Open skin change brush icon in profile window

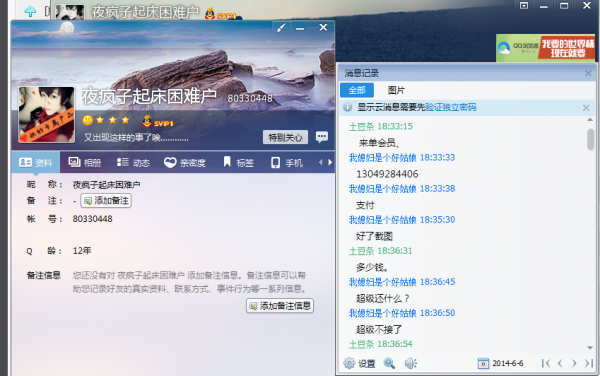tap(281, 28)
